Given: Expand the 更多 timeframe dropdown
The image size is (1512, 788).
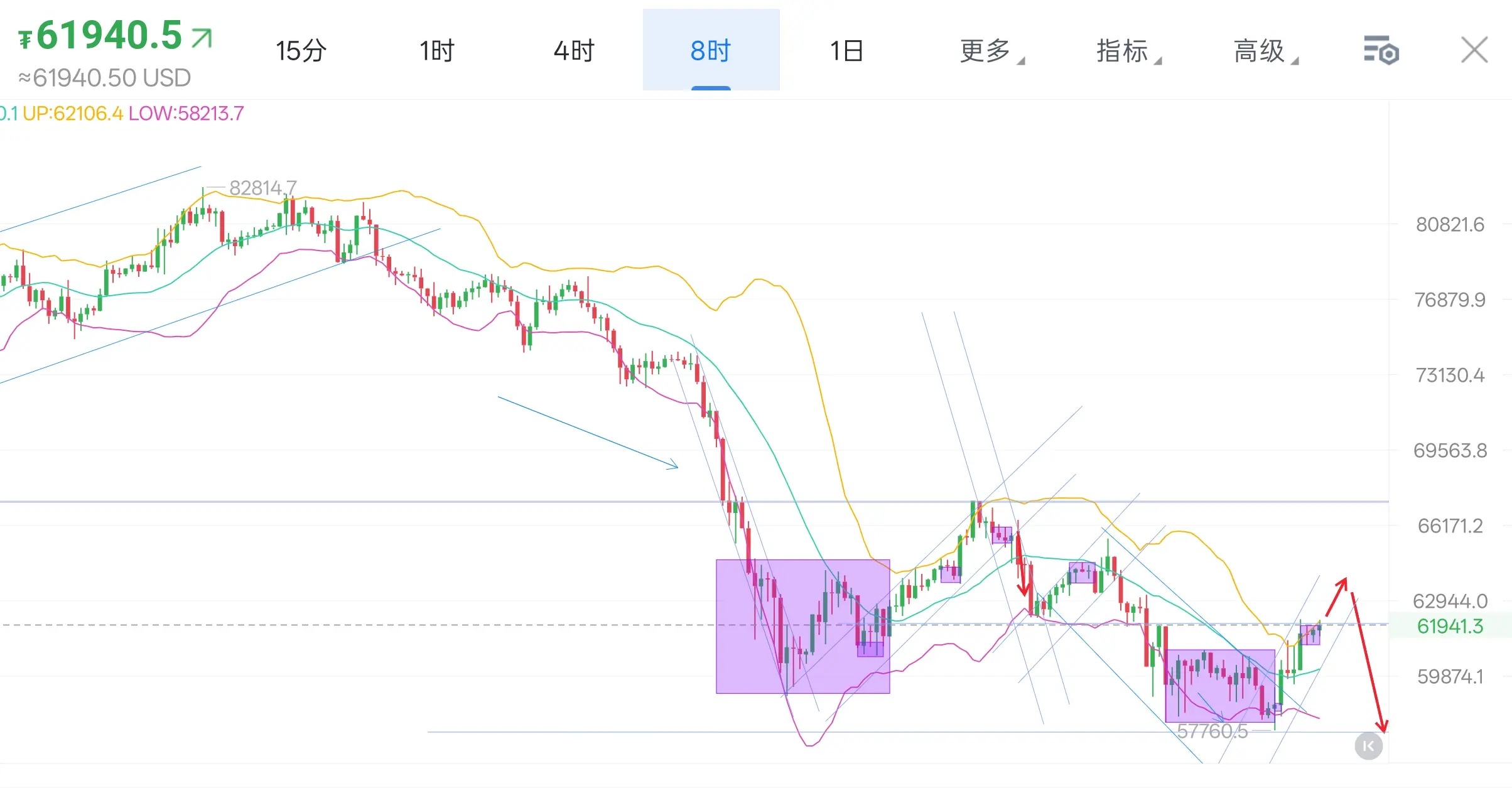Looking at the screenshot, I should pos(991,51).
